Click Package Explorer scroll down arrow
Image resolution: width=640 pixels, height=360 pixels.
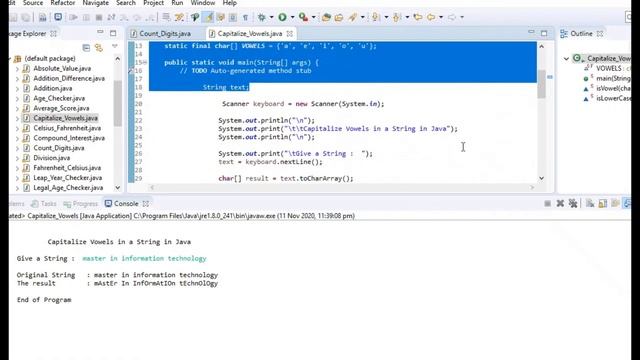(118, 188)
